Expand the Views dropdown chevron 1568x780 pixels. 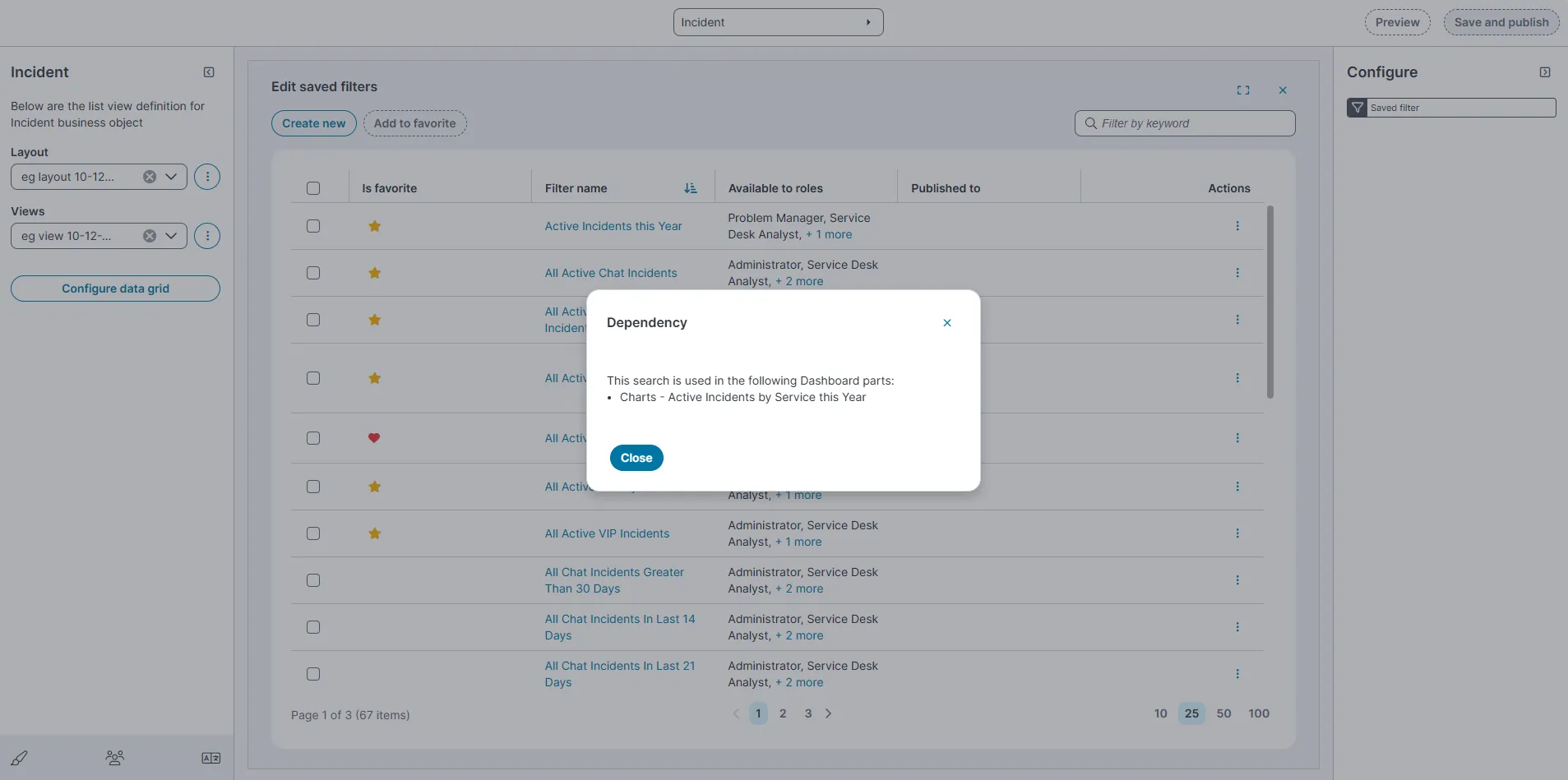point(171,236)
